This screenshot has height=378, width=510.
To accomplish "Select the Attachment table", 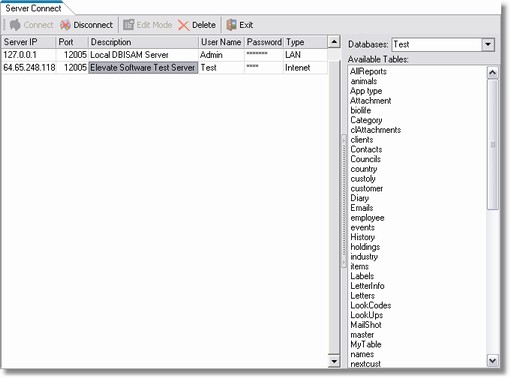I will coord(371,101).
